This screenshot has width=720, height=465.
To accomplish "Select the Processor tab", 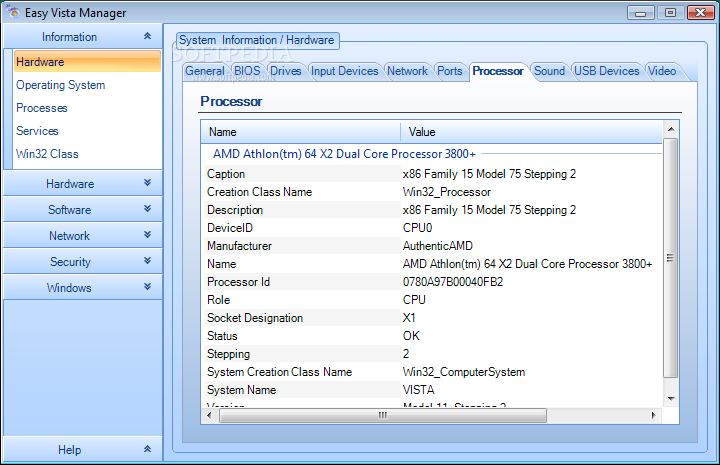I will coord(498,71).
